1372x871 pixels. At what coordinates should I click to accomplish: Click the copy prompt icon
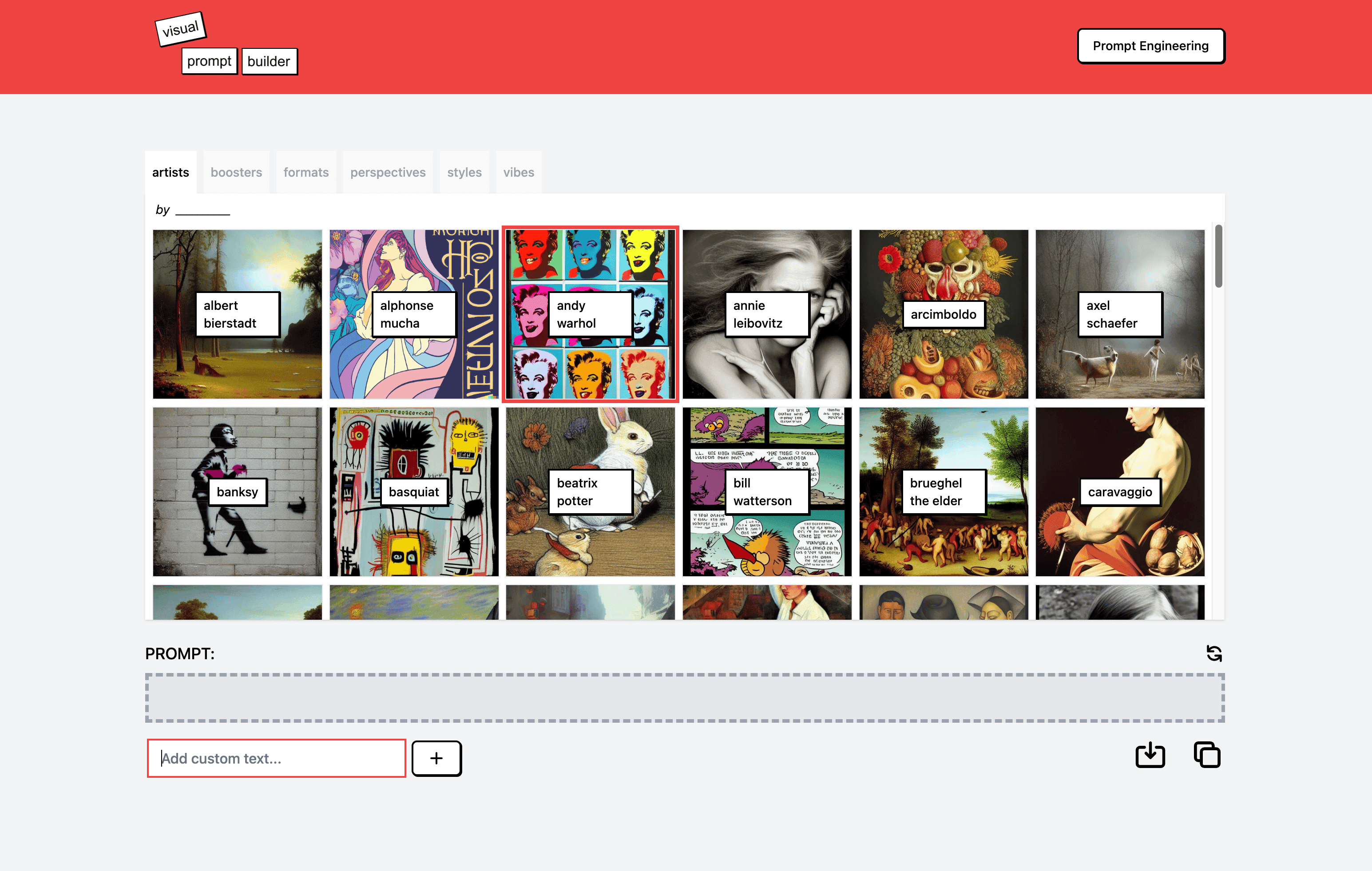click(x=1206, y=755)
